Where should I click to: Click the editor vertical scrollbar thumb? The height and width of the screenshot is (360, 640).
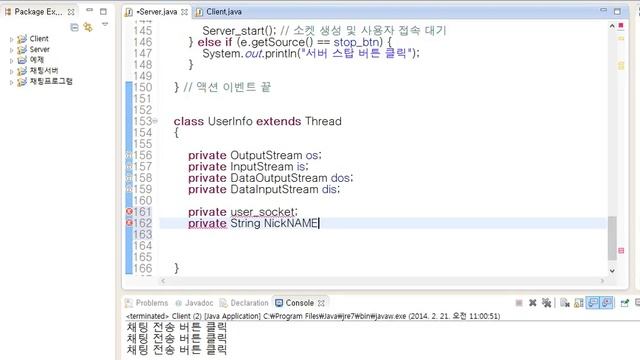(x=612, y=238)
